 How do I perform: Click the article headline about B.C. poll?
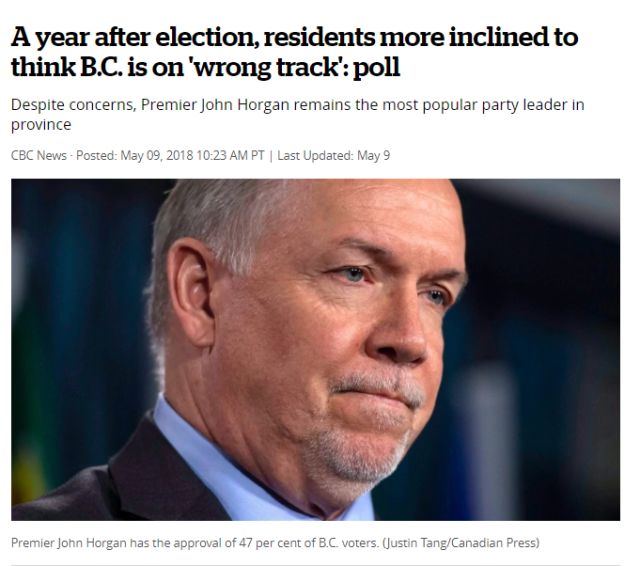[294, 52]
